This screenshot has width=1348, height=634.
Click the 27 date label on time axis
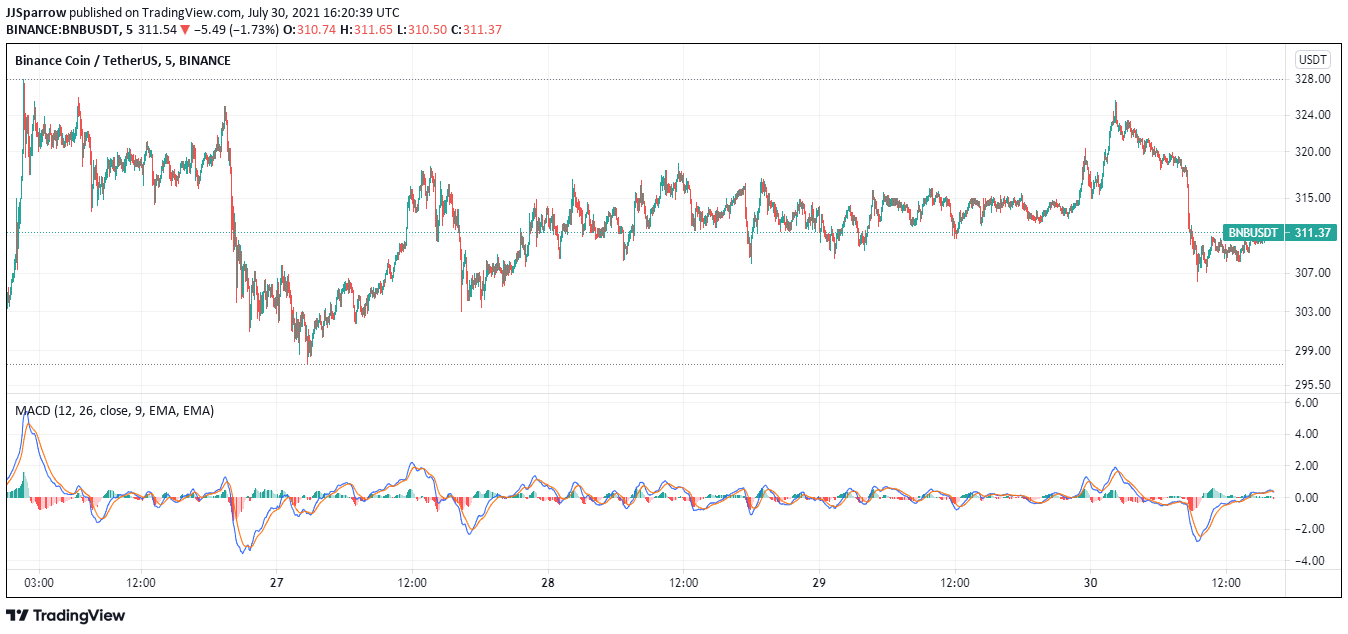[277, 583]
